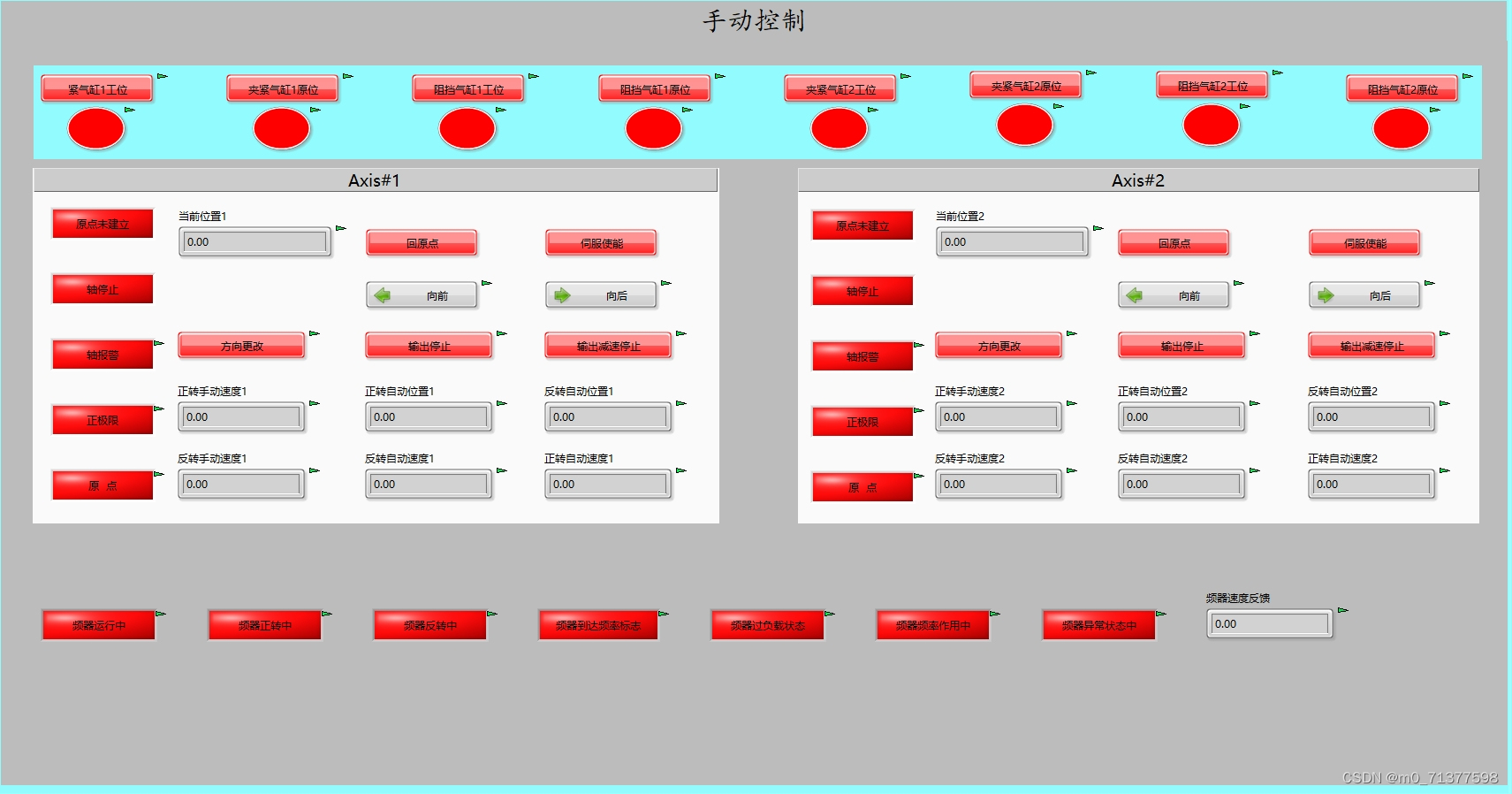Select the round LED under 夹紧气缸2原位
Viewport: 1512px width, 794px height.
(1025, 126)
